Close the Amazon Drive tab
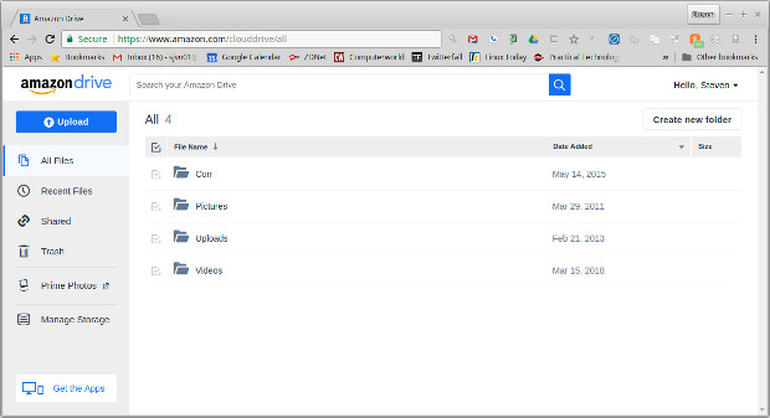Viewport: 770px width, 418px height. pyautogui.click(x=125, y=19)
